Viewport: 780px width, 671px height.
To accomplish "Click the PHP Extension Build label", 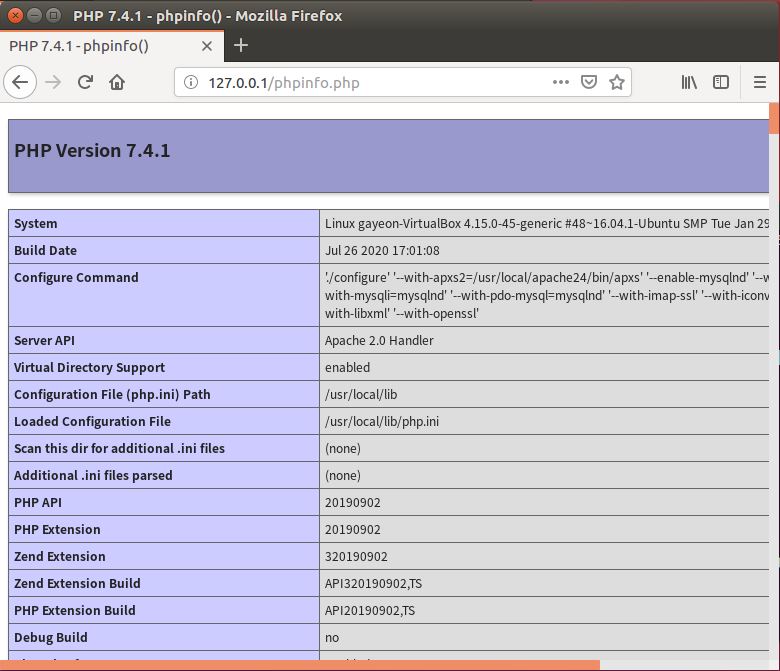I will [75, 611].
